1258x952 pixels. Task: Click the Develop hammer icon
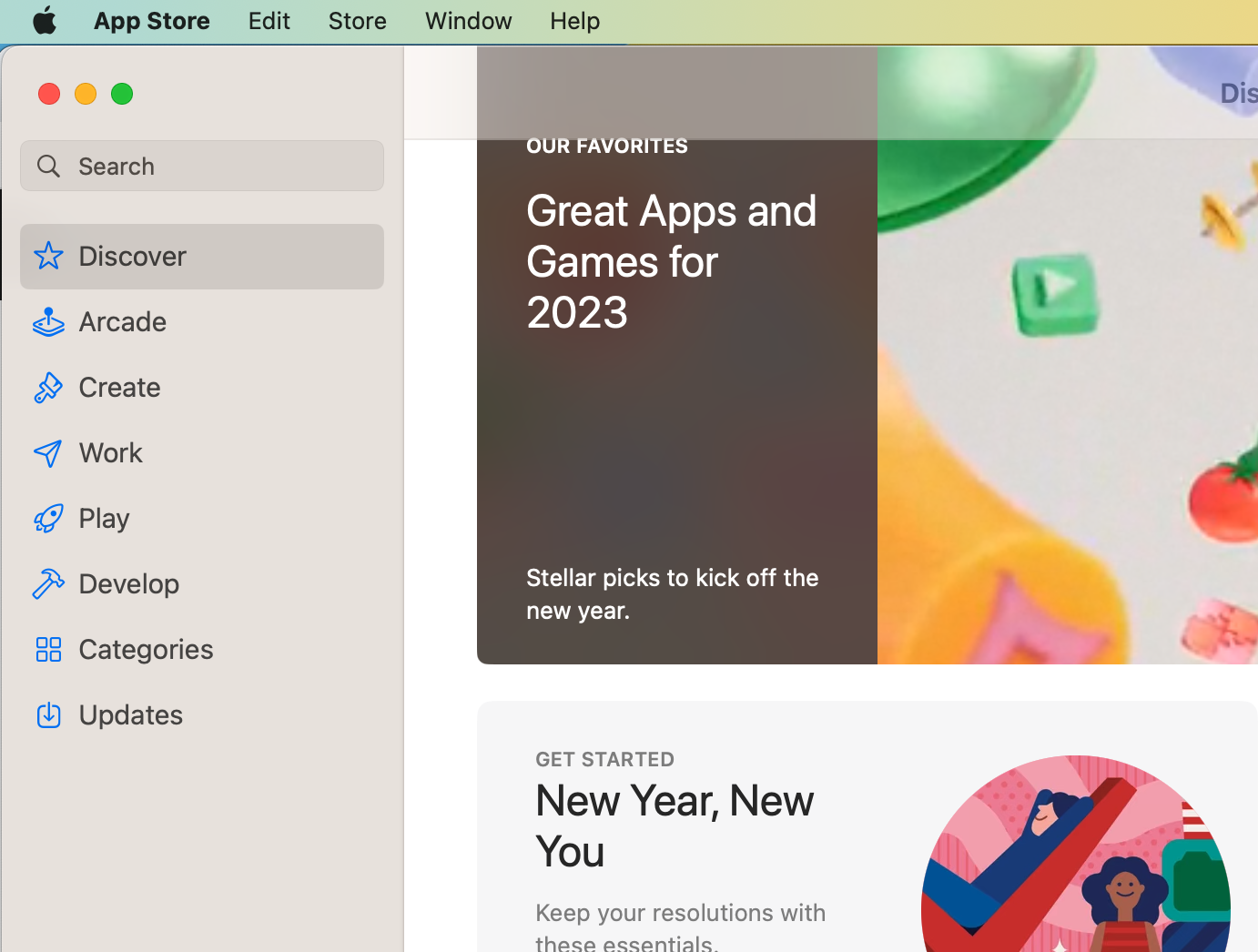pos(48,583)
